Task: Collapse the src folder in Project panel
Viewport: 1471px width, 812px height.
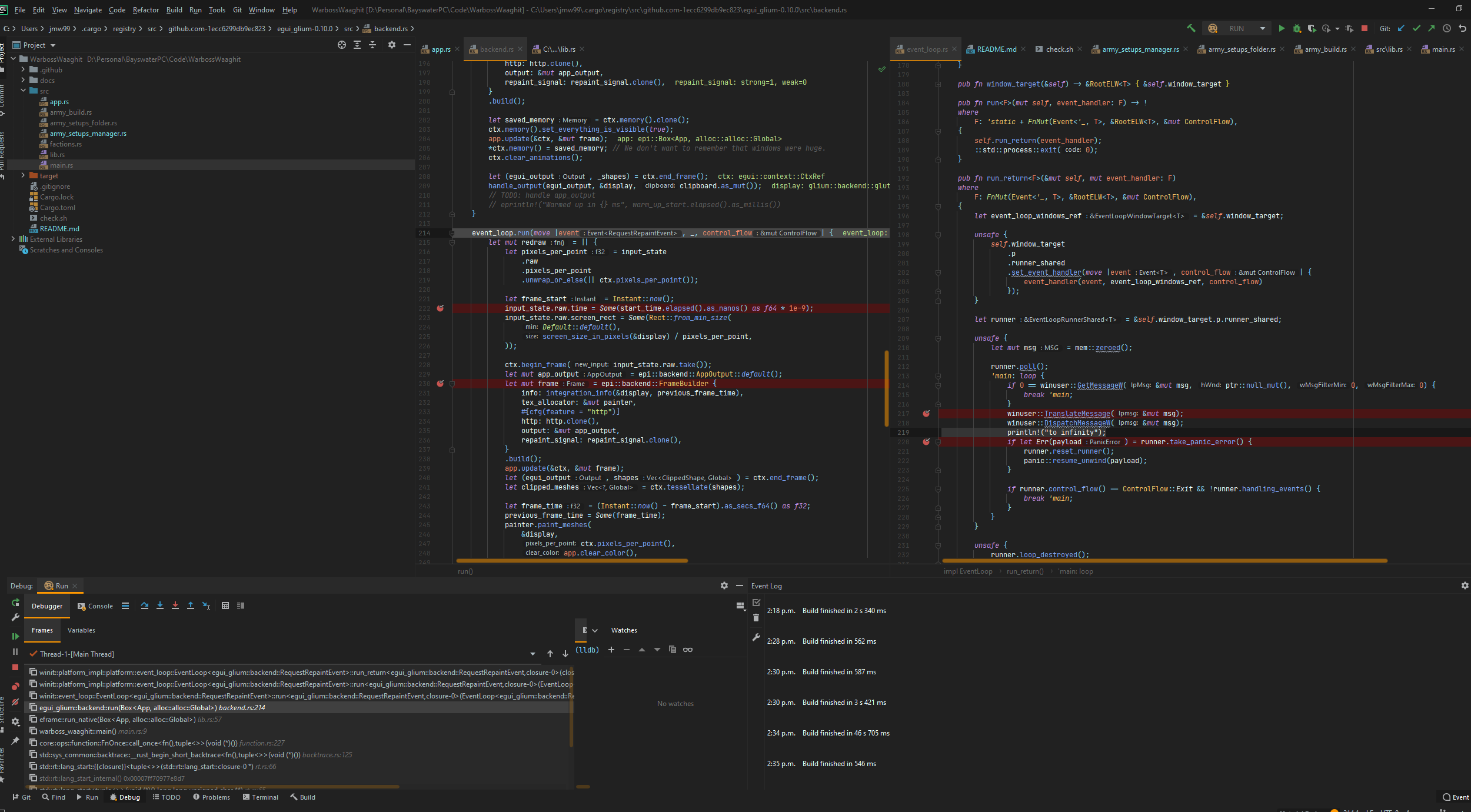Action: [24, 91]
